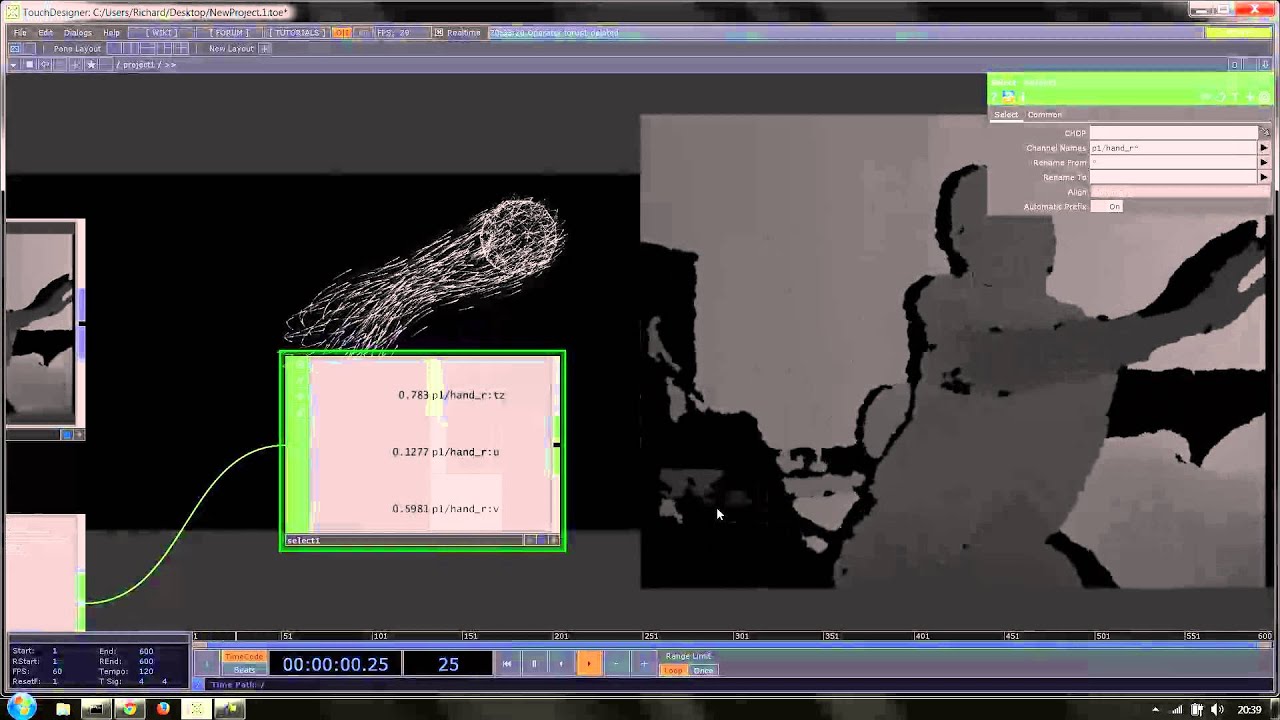Toggle the Realtime checkbox
The height and width of the screenshot is (720, 1280).
click(439, 33)
